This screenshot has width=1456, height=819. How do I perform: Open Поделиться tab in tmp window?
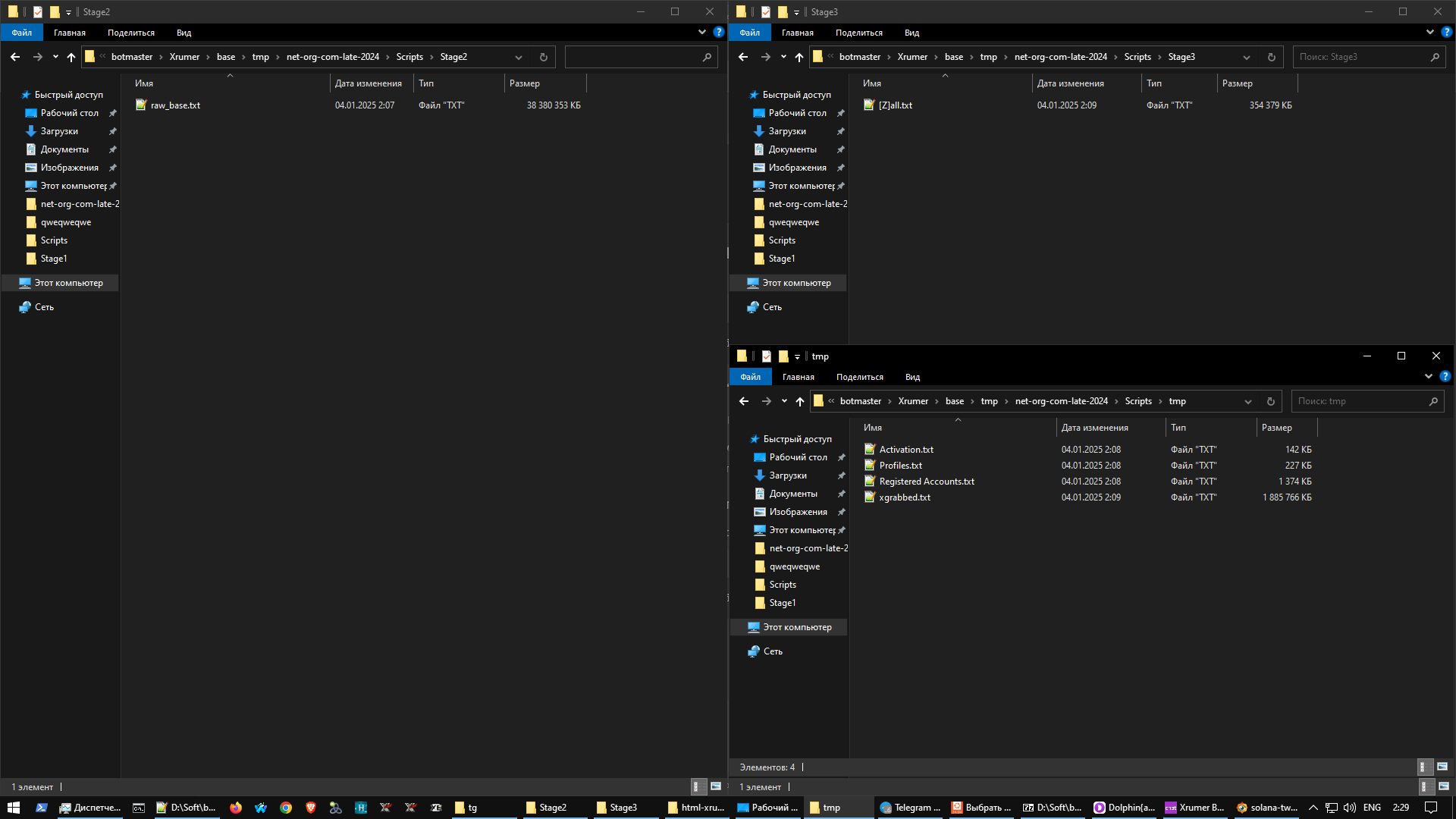[x=859, y=377]
